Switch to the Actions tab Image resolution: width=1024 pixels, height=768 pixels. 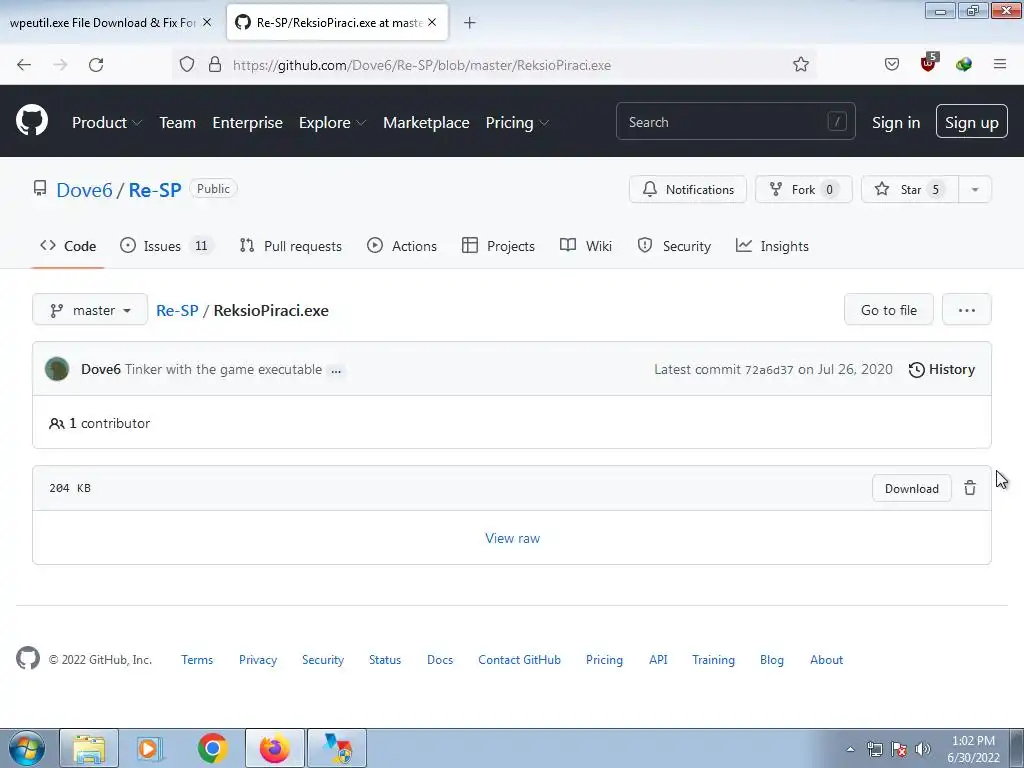coord(402,246)
